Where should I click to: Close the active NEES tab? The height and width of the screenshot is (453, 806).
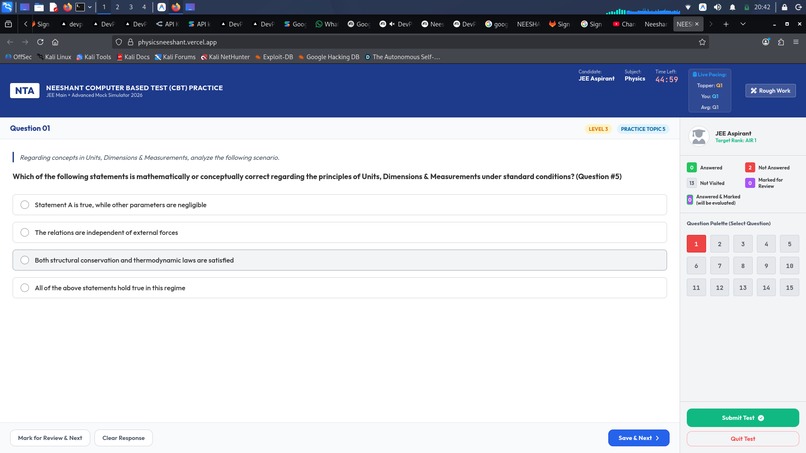(697, 24)
